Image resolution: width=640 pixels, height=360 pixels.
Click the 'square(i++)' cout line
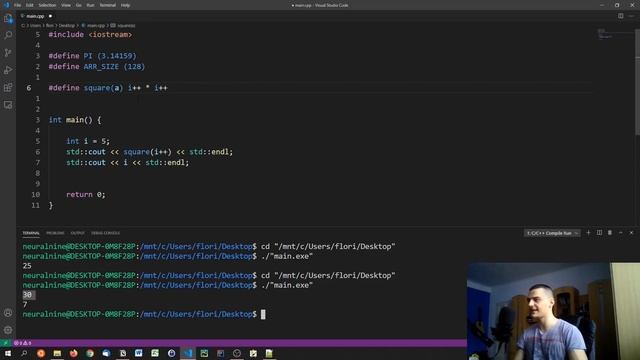coord(149,152)
